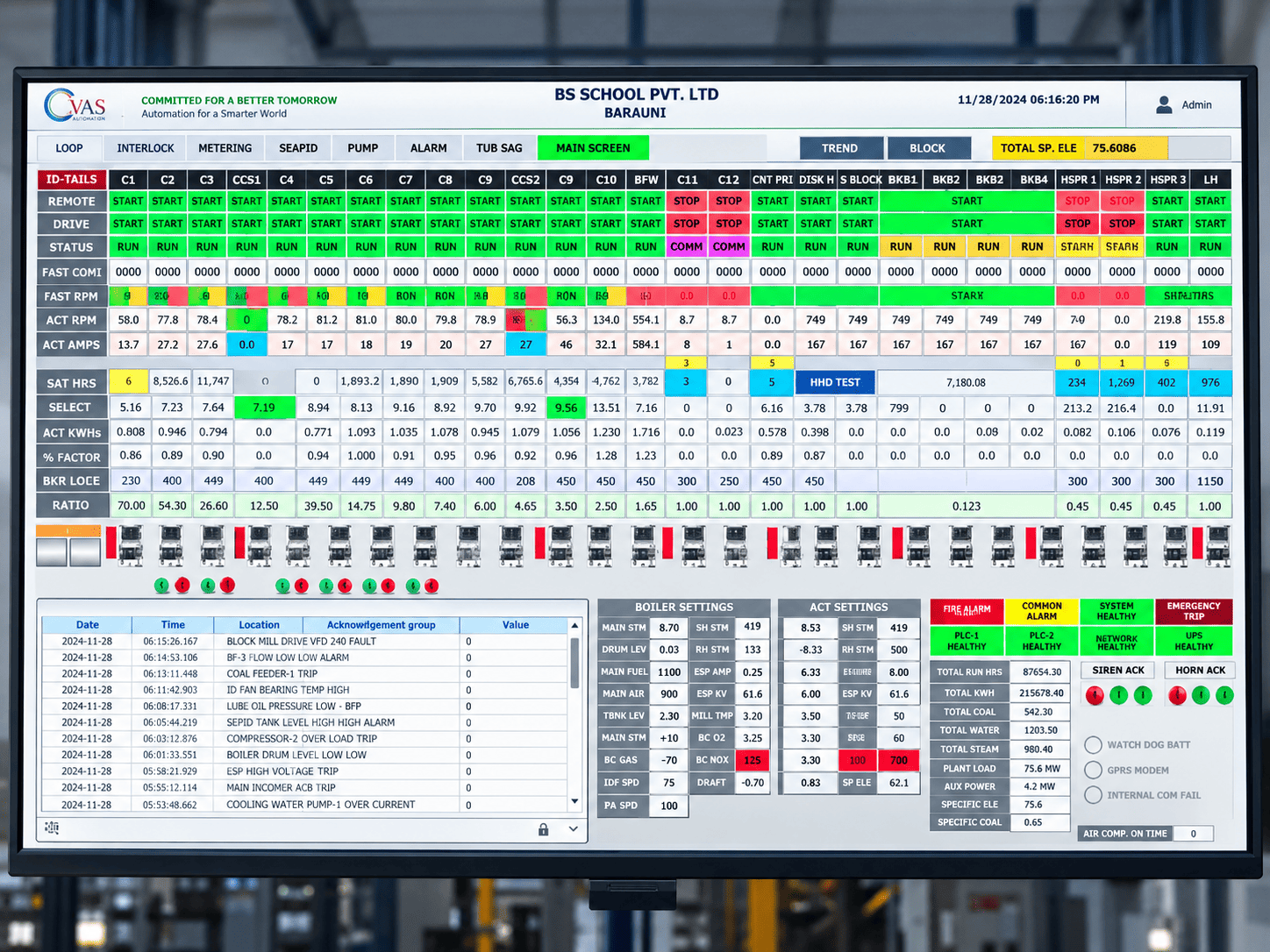Click the last green lamp under HORN ACK

pos(1225,696)
